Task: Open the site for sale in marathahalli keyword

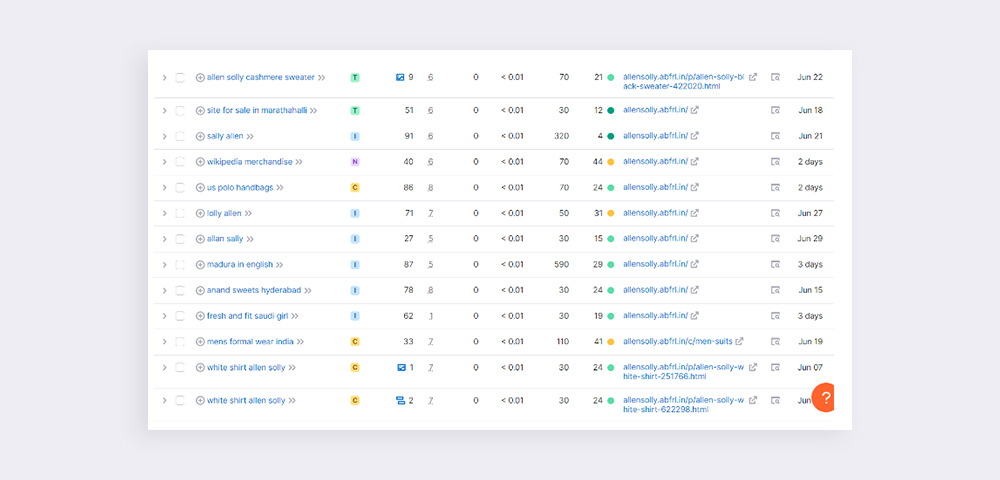Action: pos(257,110)
